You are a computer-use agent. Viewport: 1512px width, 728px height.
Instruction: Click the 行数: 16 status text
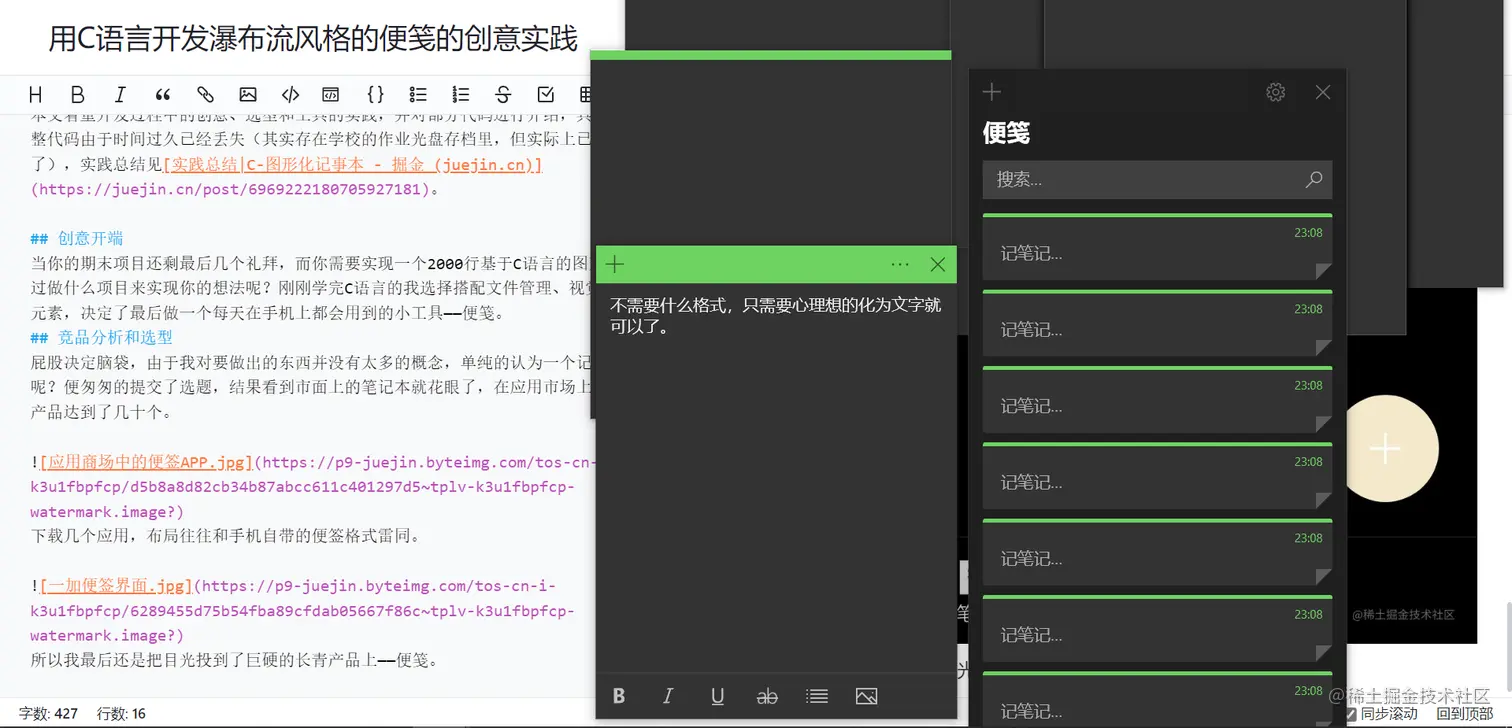[x=121, y=714]
